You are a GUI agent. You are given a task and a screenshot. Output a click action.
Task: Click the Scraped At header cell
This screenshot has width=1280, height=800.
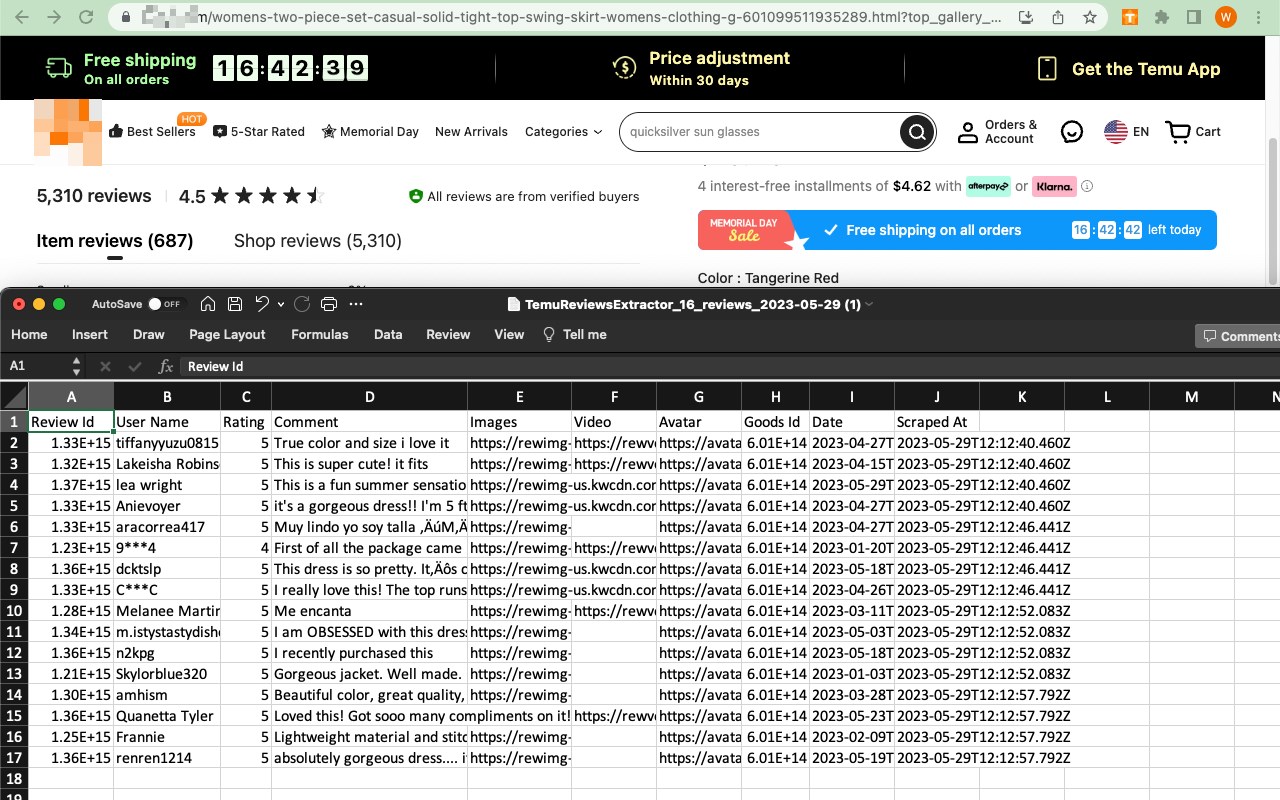click(x=937, y=422)
